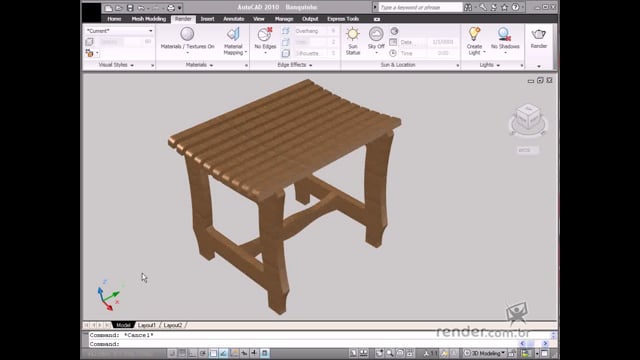Viewport: 640px width, 360px height.
Task: Toggle Quick Properties in status bar
Action: 264,353
